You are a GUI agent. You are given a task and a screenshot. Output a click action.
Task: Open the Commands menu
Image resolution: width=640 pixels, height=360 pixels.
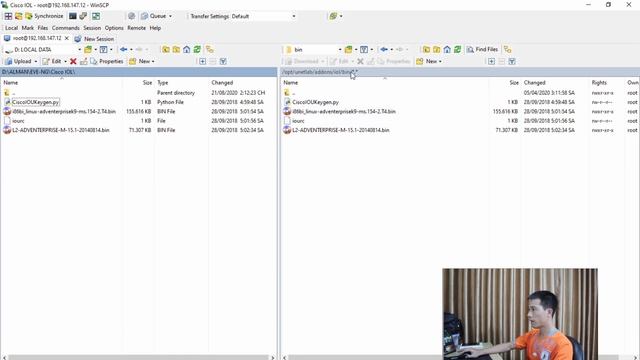[x=66, y=28]
